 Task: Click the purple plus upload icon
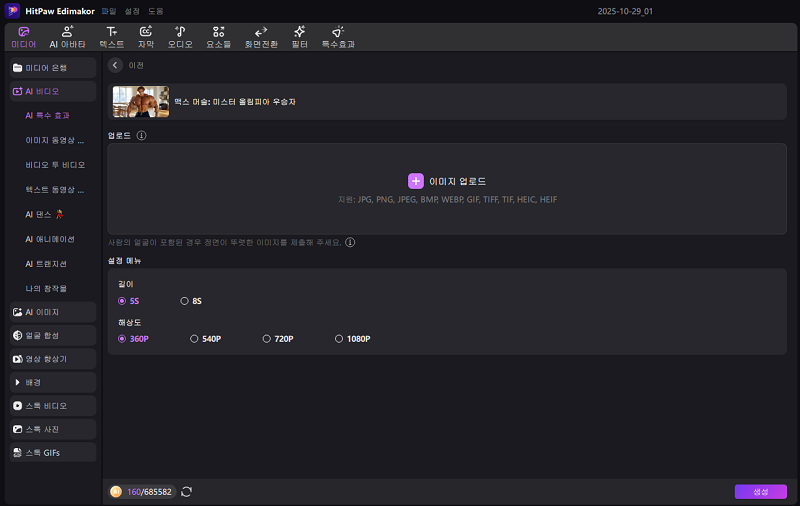[416, 181]
